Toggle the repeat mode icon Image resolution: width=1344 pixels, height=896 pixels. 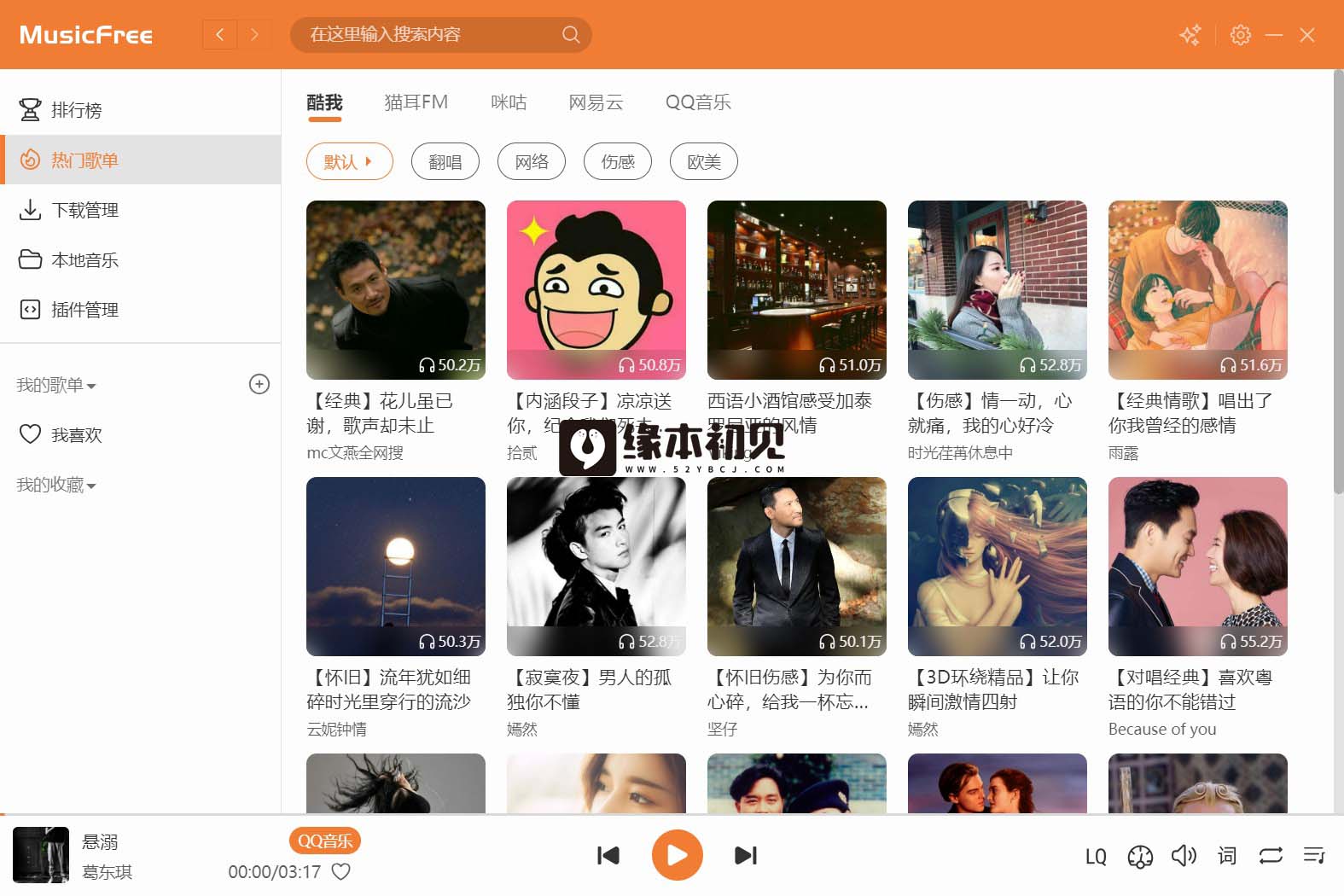[x=1271, y=855]
